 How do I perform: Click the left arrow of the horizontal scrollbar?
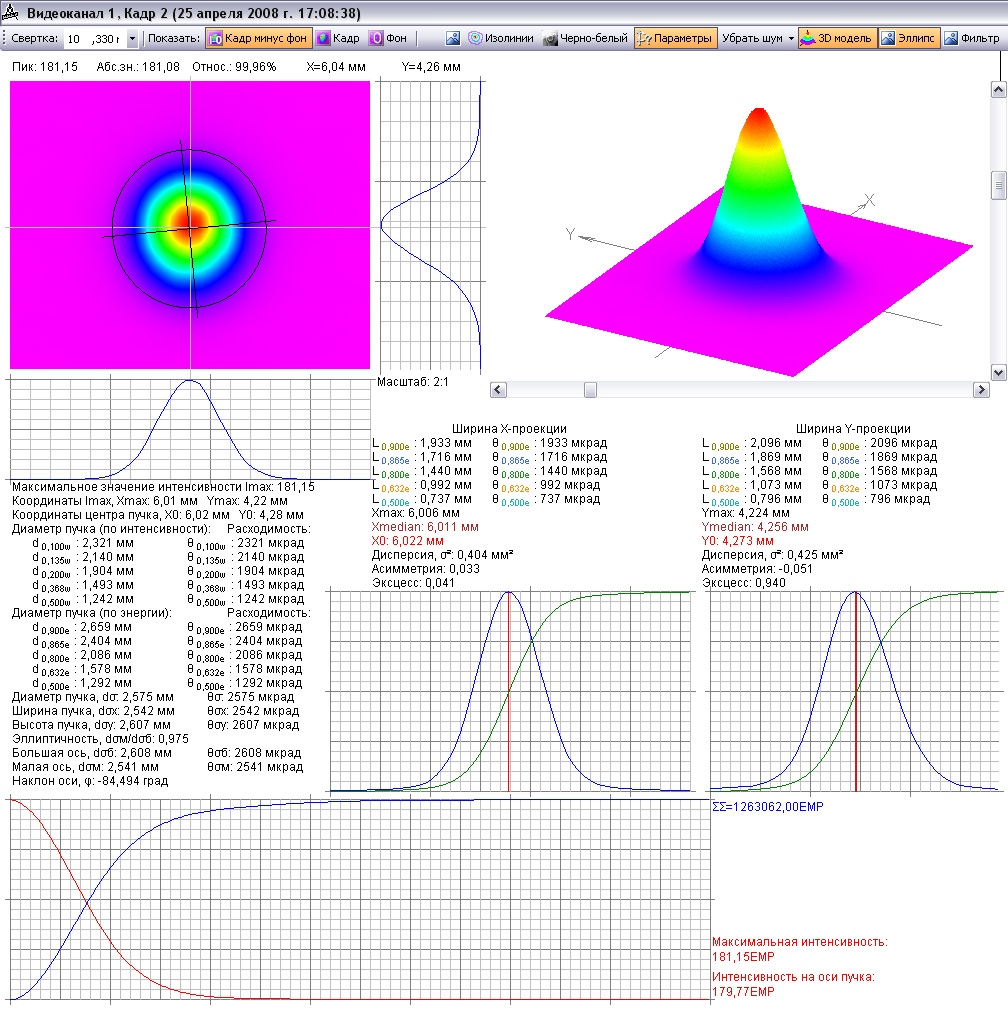tap(498, 390)
